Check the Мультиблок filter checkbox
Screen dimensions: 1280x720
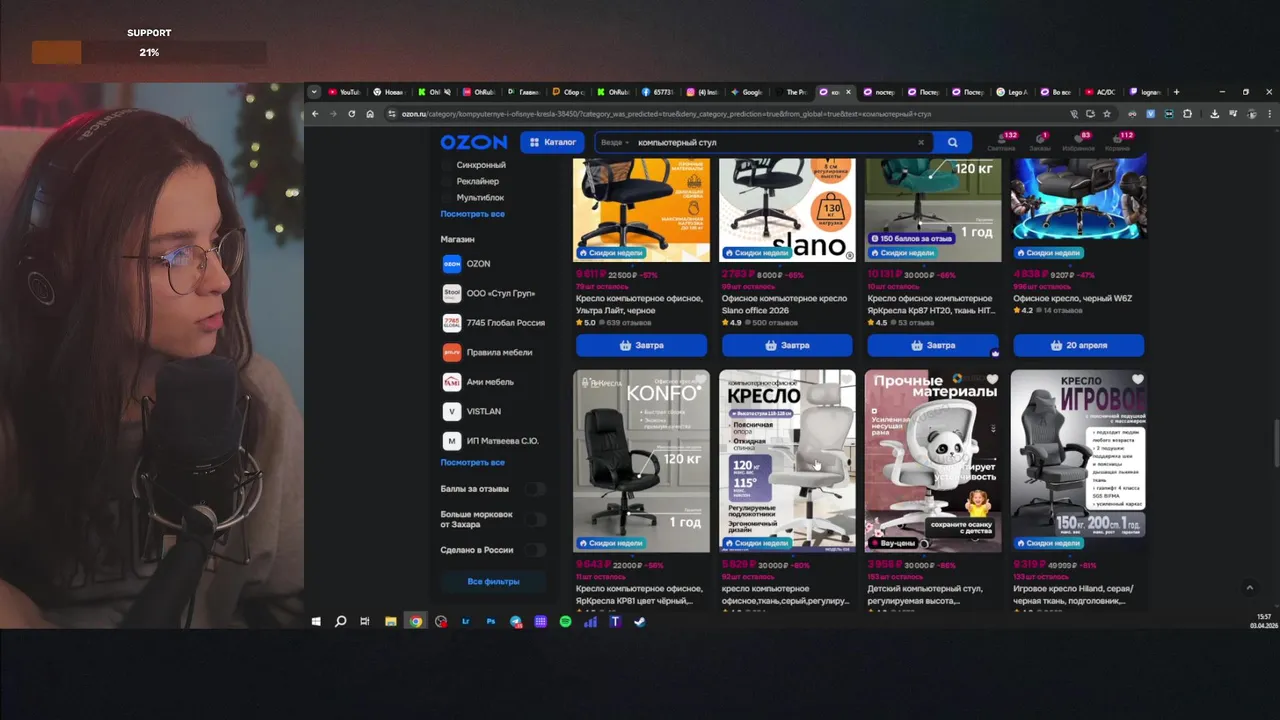coord(447,197)
